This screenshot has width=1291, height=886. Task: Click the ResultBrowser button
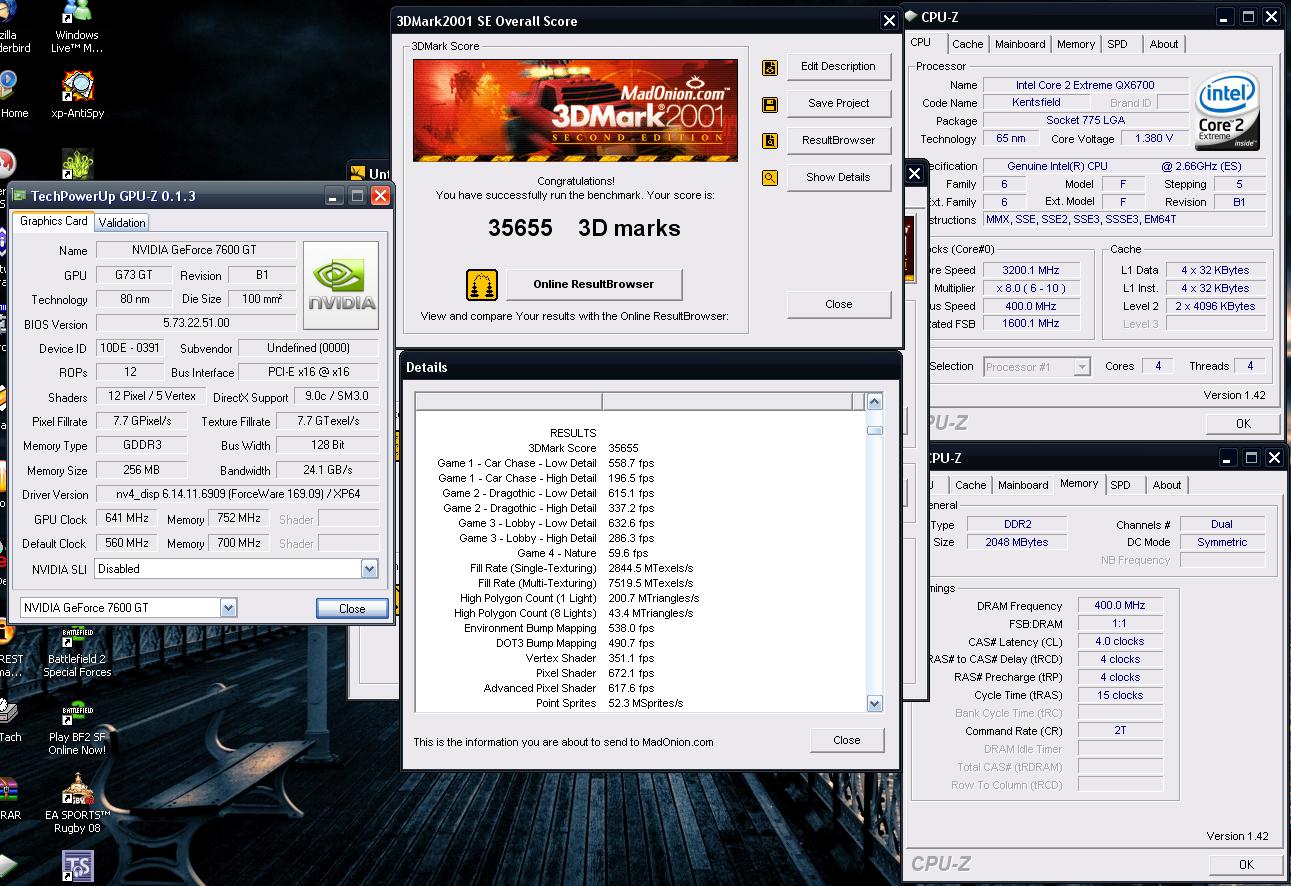[838, 140]
